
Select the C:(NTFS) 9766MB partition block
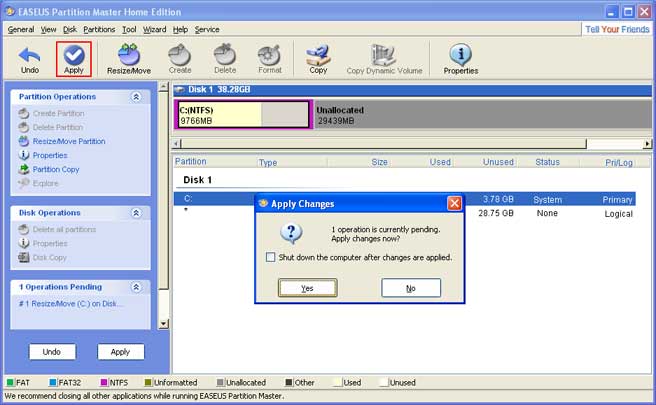243,115
